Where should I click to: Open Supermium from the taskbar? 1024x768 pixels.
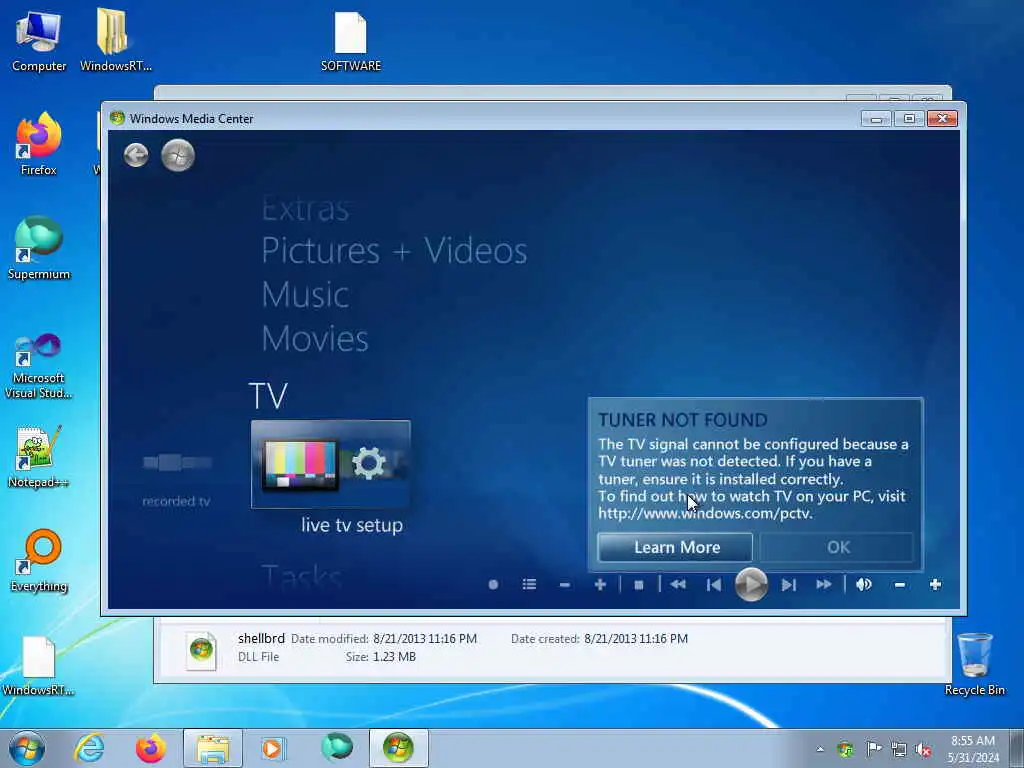pyautogui.click(x=337, y=748)
